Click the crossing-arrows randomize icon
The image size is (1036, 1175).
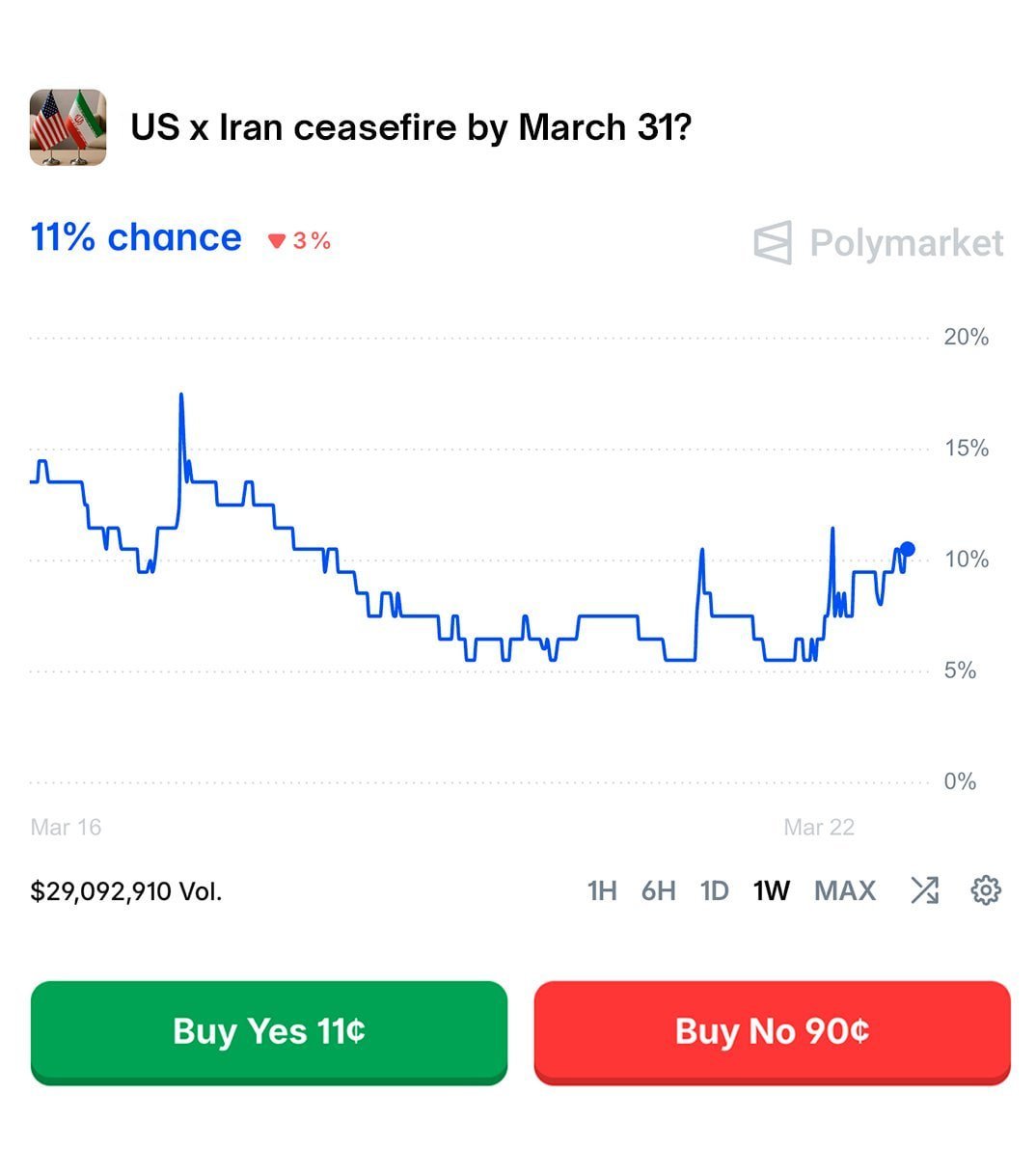tap(925, 890)
